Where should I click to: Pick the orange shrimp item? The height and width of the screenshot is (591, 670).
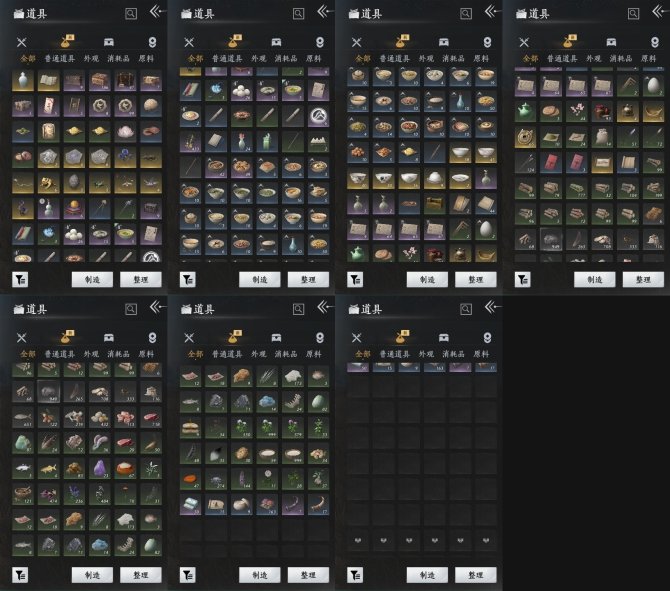[x=318, y=504]
